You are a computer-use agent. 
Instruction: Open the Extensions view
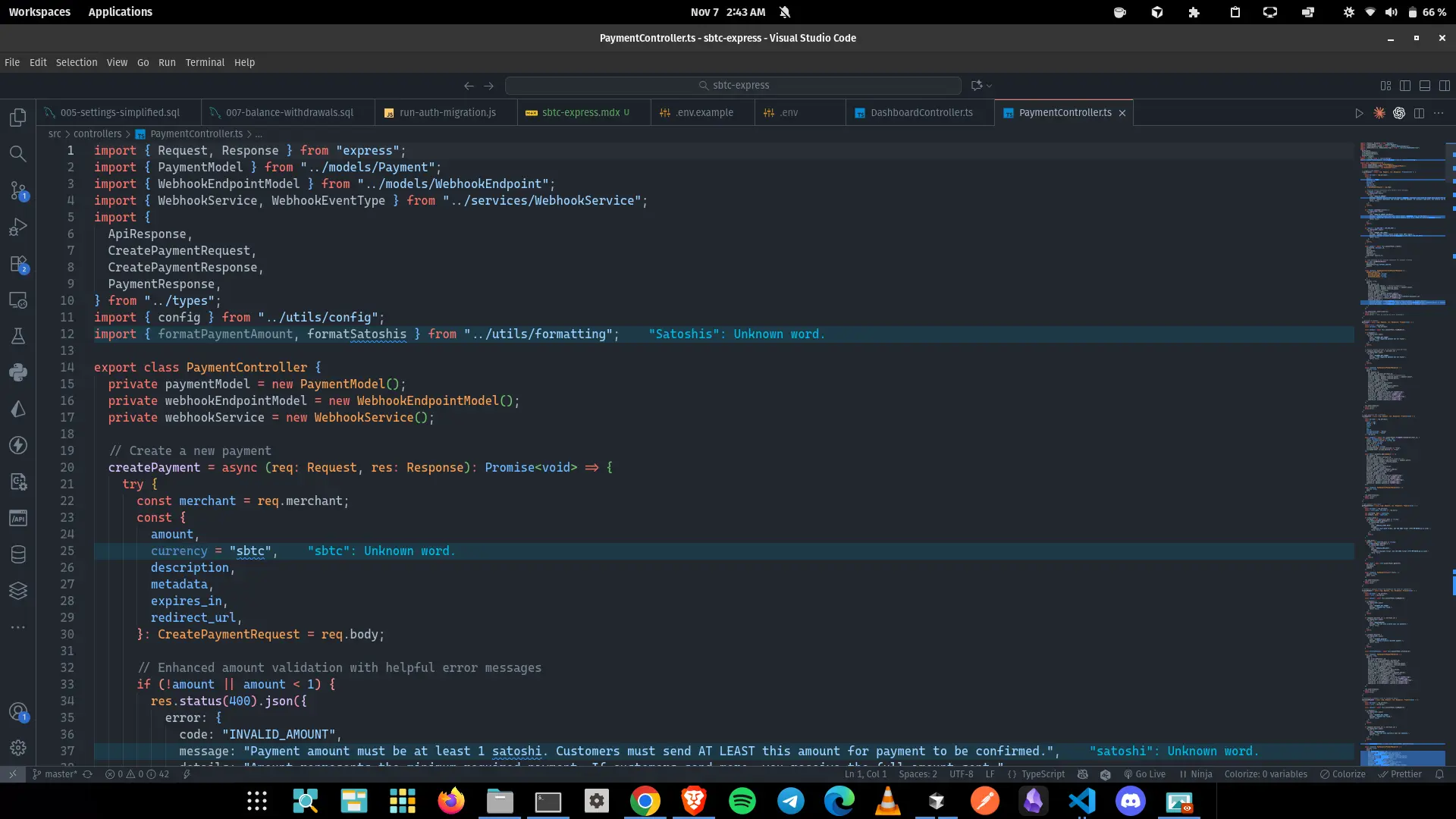(x=18, y=265)
